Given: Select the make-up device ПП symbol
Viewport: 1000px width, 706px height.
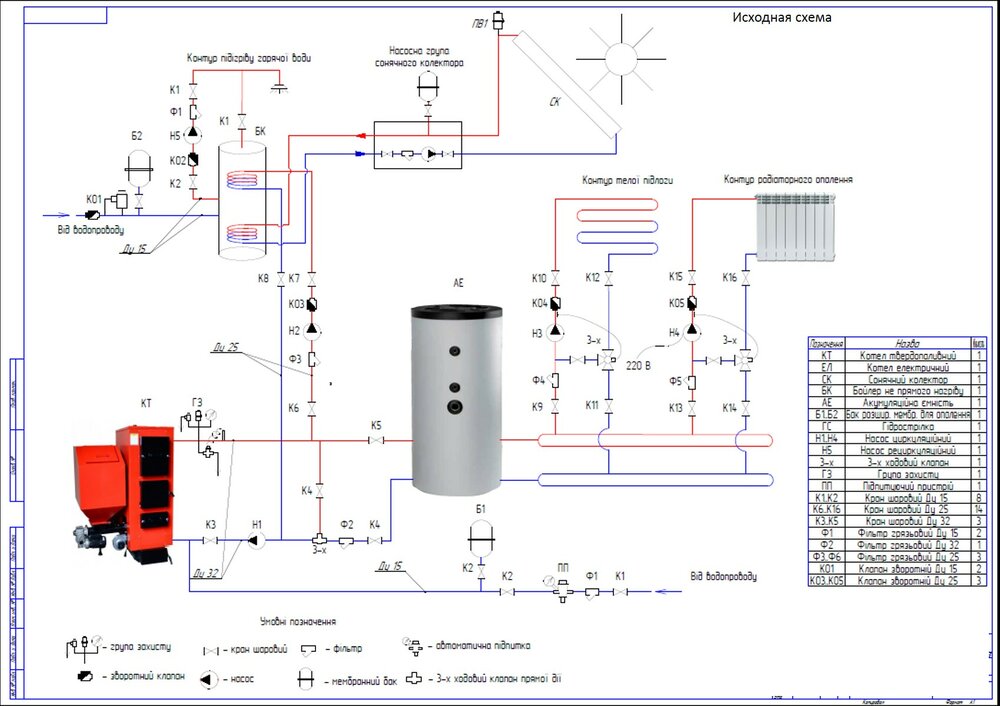Looking at the screenshot, I should point(561,589).
